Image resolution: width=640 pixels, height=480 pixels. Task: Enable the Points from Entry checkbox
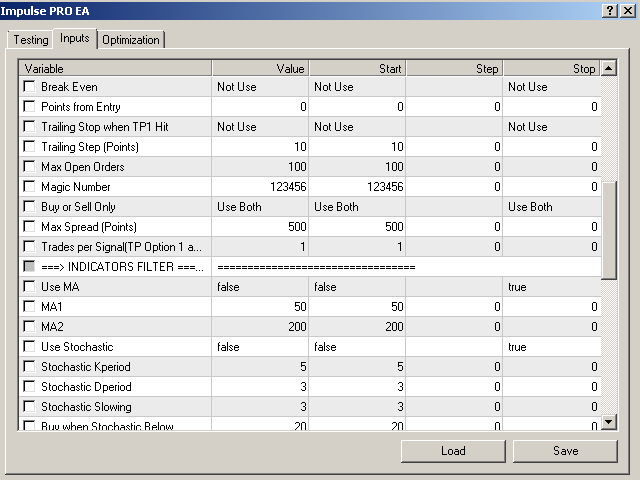(29, 107)
